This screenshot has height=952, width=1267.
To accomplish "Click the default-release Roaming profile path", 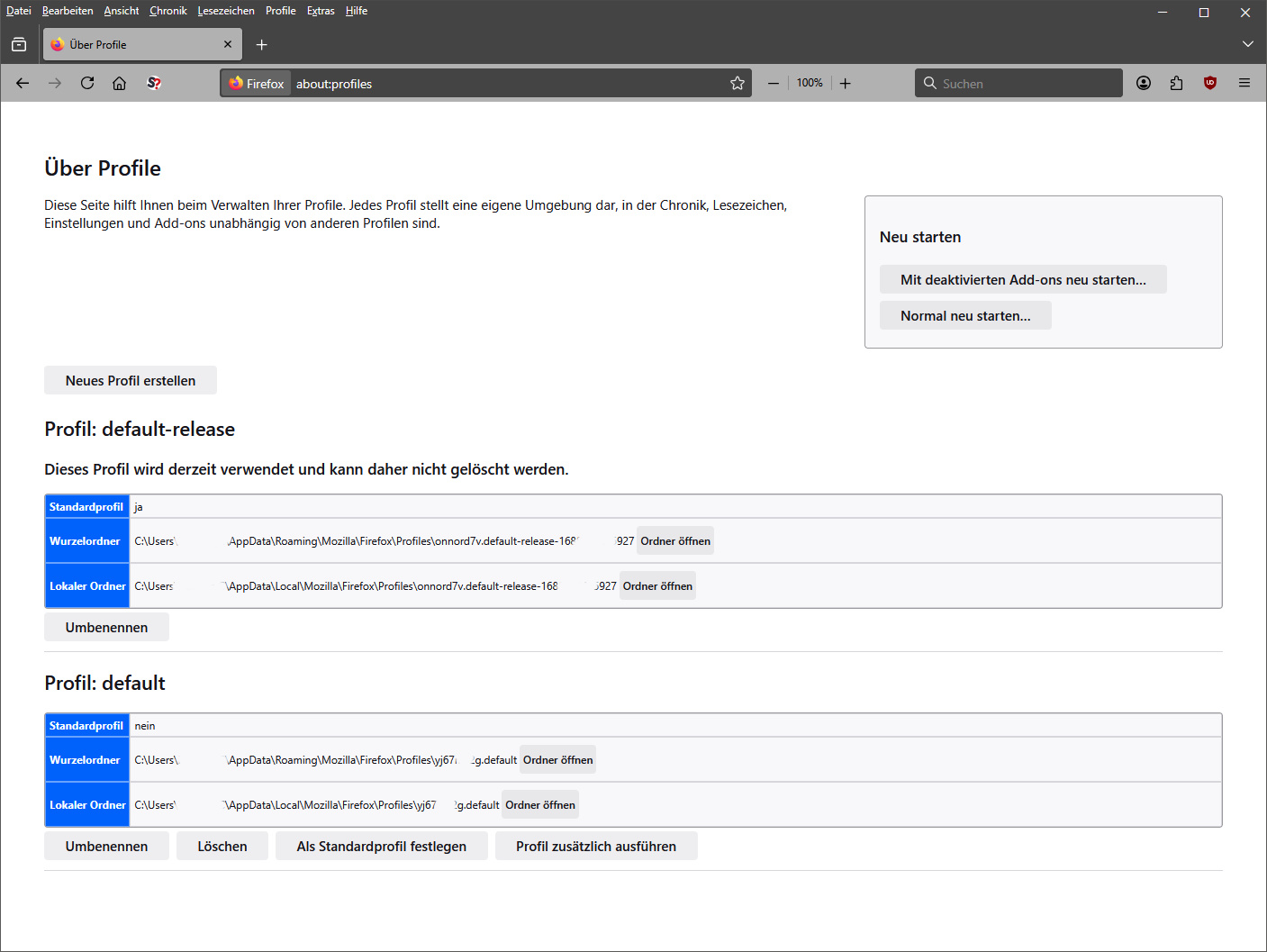I will pyautogui.click(x=385, y=540).
